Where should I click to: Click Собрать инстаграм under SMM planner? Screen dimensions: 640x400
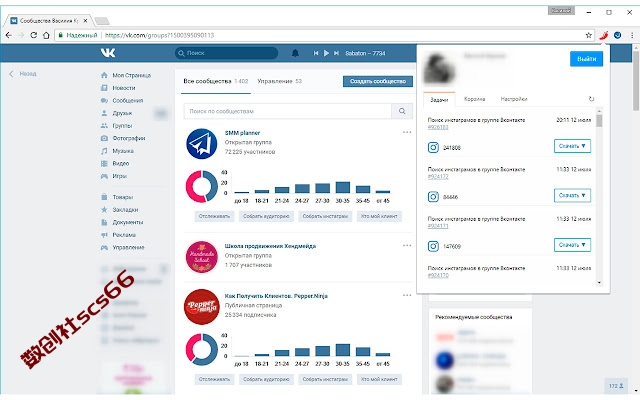coord(325,216)
